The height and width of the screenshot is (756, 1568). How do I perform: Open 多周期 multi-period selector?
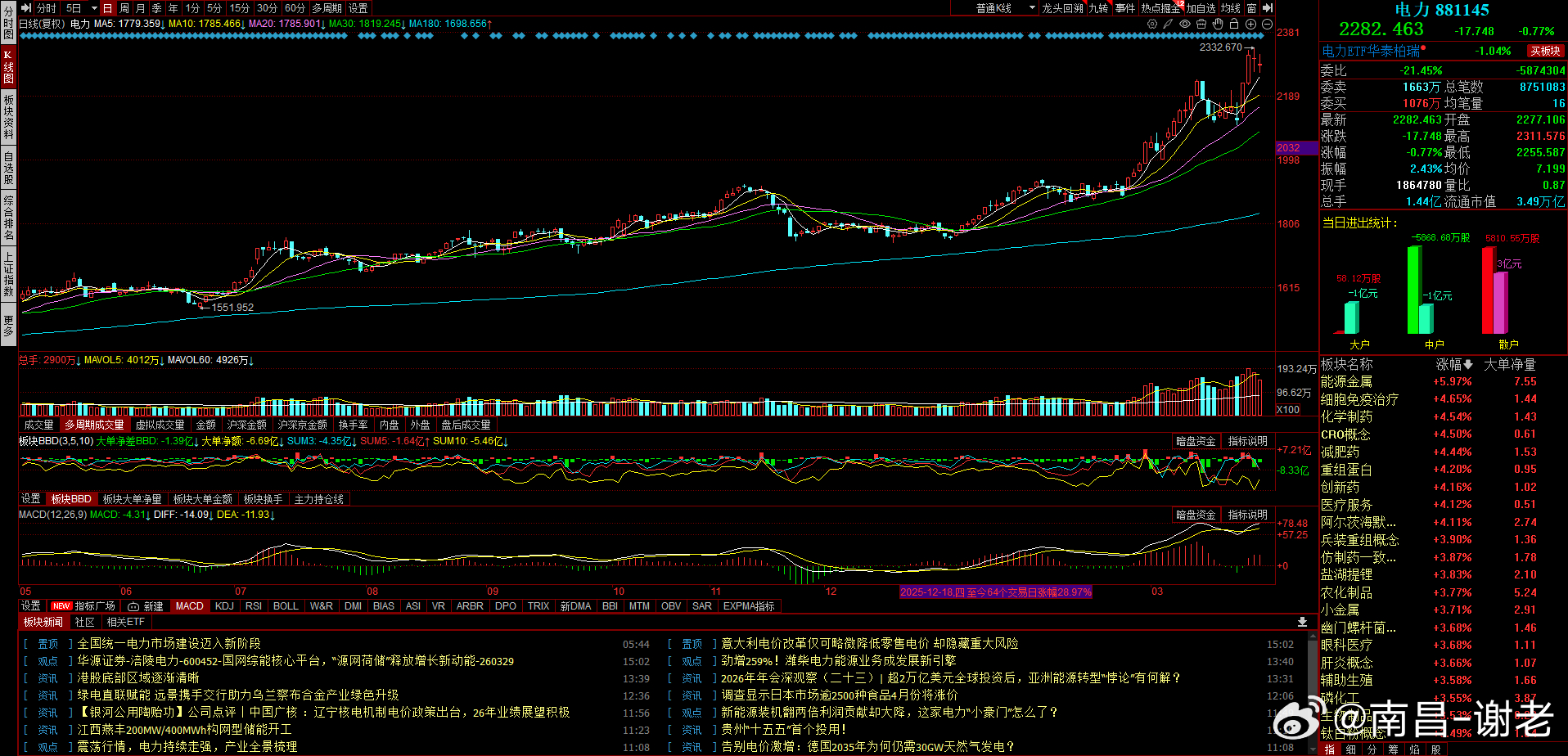(327, 8)
